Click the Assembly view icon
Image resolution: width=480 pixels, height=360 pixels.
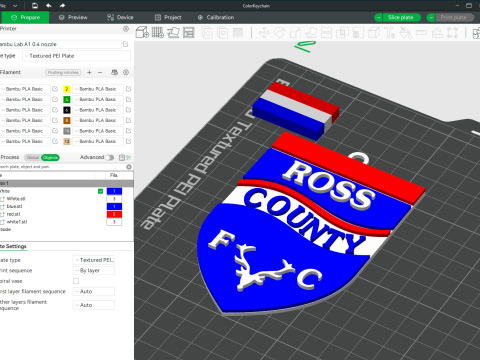click(477, 33)
